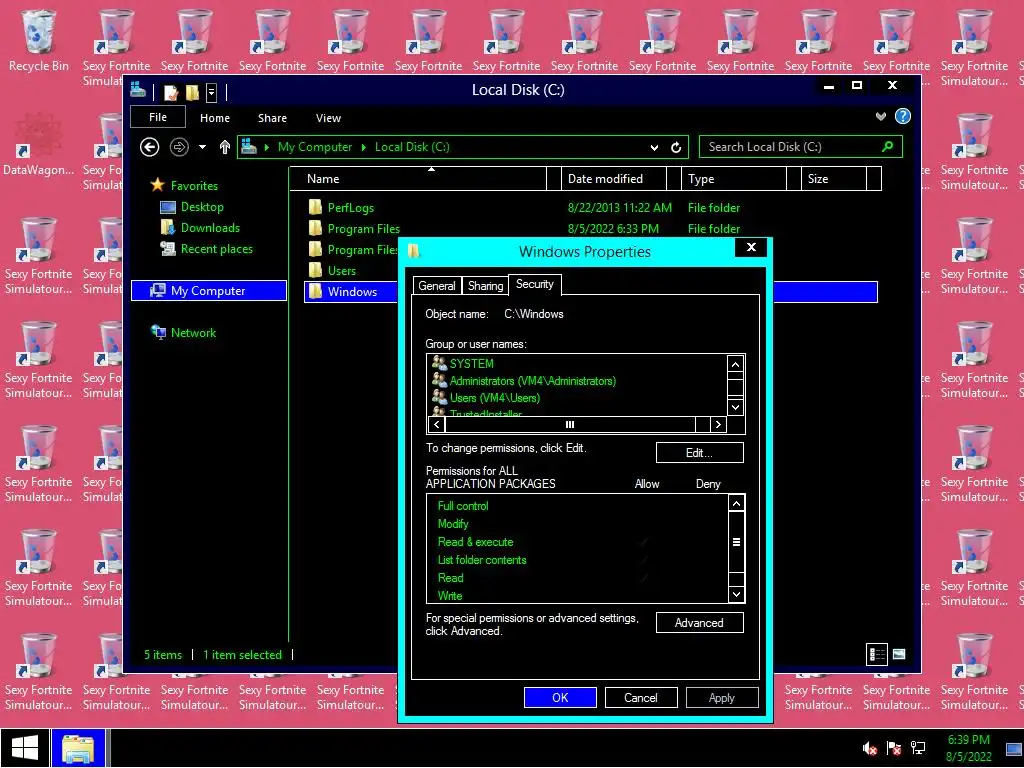Open Customize Quick Access Toolbar dropdown
Viewport: 1024px width, 768px height.
point(212,93)
